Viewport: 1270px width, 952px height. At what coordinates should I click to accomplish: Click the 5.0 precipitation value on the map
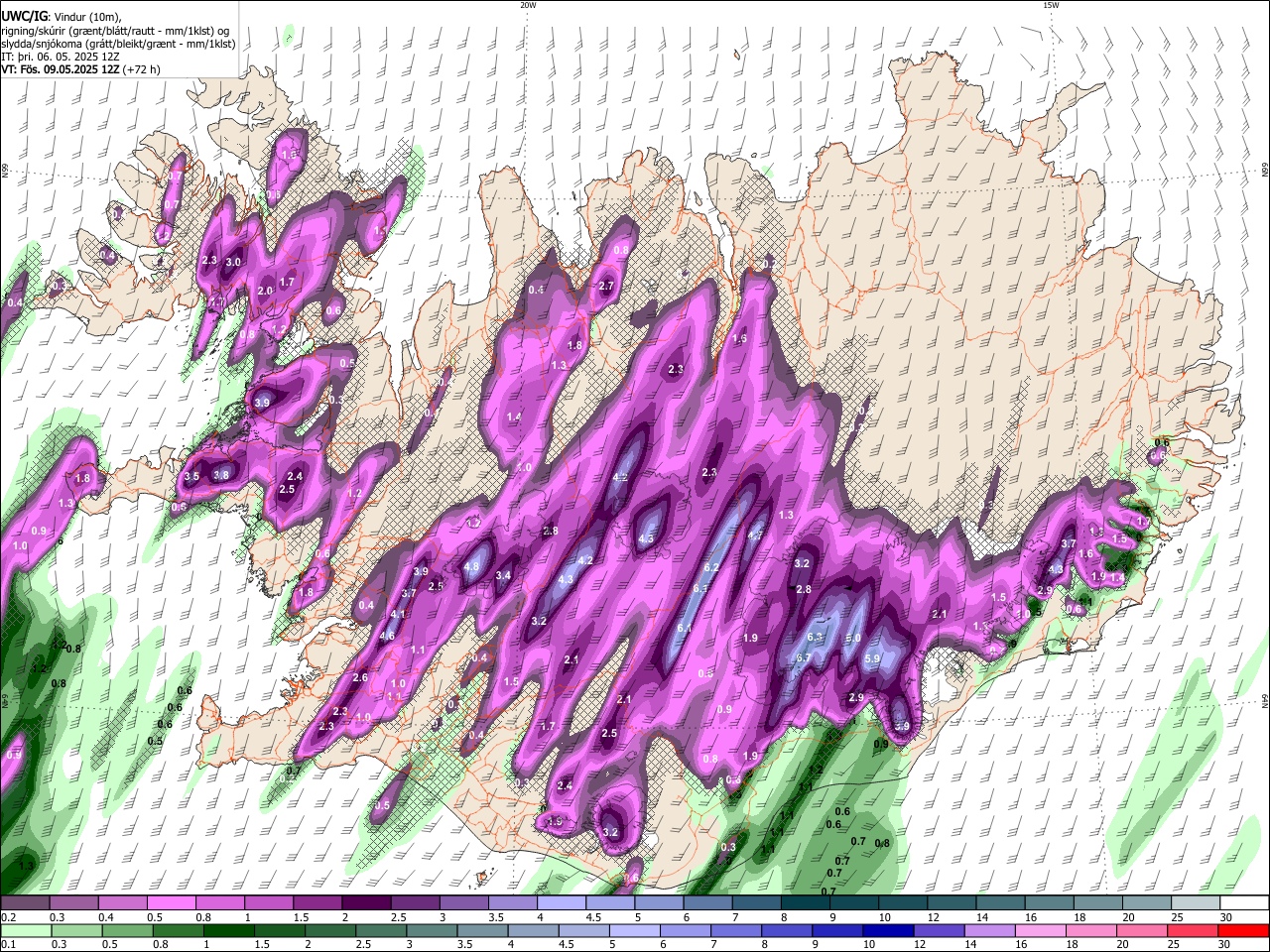(x=852, y=638)
